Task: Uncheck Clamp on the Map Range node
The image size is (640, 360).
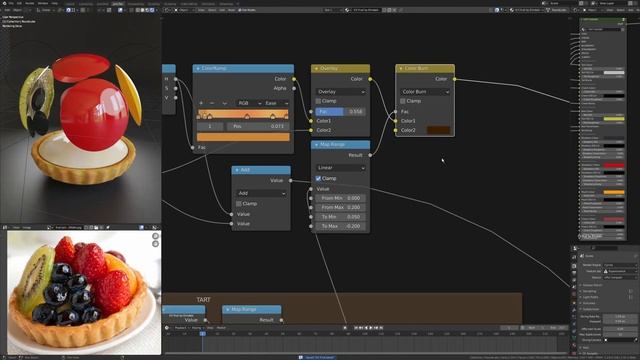Action: click(x=318, y=178)
